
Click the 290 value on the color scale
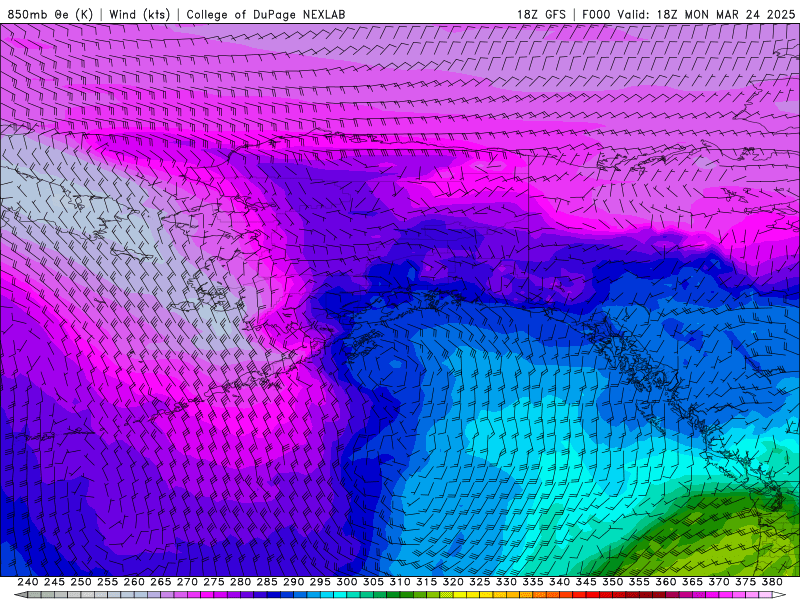pyautogui.click(x=293, y=582)
